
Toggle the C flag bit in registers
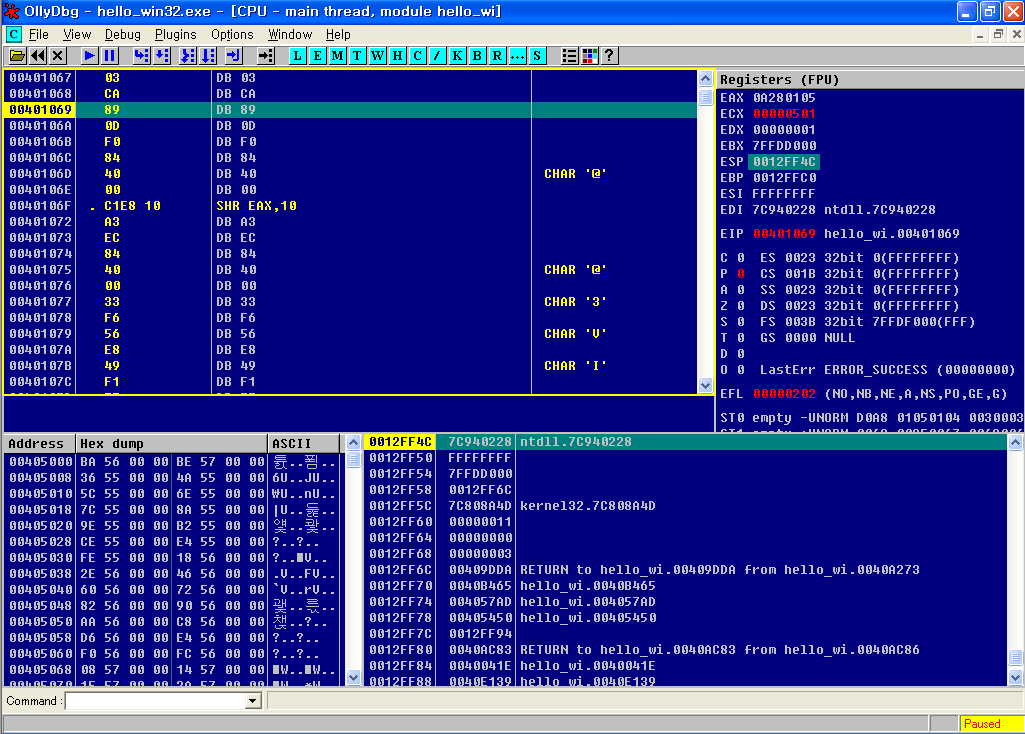tap(739, 258)
